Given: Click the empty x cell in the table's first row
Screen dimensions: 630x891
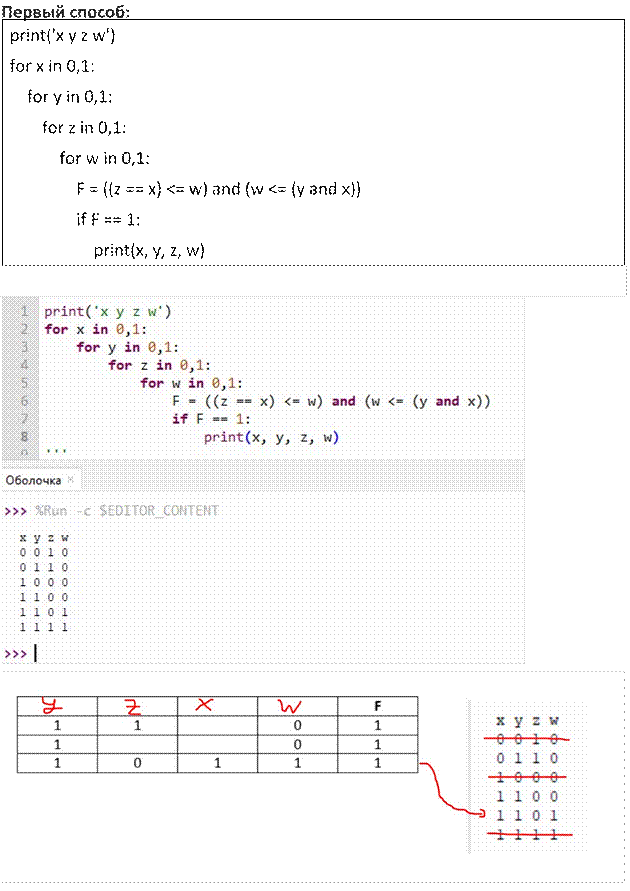Looking at the screenshot, I should pyautogui.click(x=217, y=725).
